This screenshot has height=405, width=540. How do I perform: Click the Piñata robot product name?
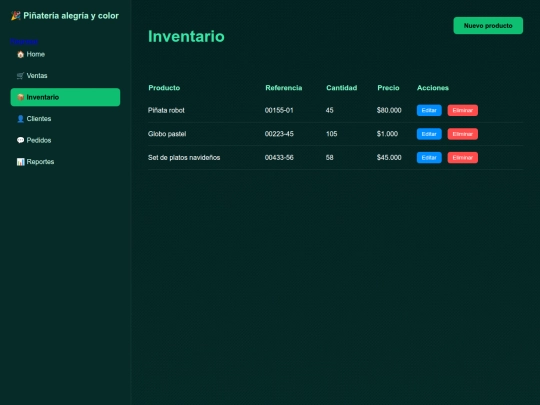[166, 110]
